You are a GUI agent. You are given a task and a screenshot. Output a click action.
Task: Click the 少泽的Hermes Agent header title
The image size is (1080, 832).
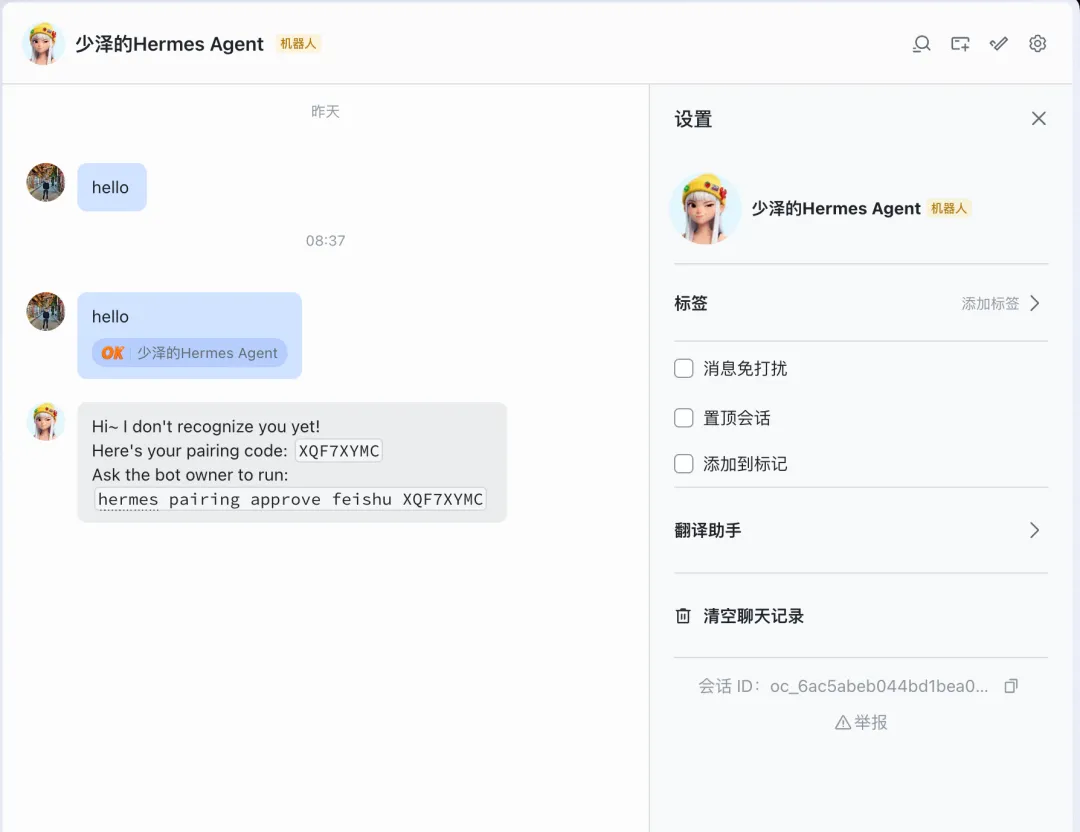tap(169, 44)
